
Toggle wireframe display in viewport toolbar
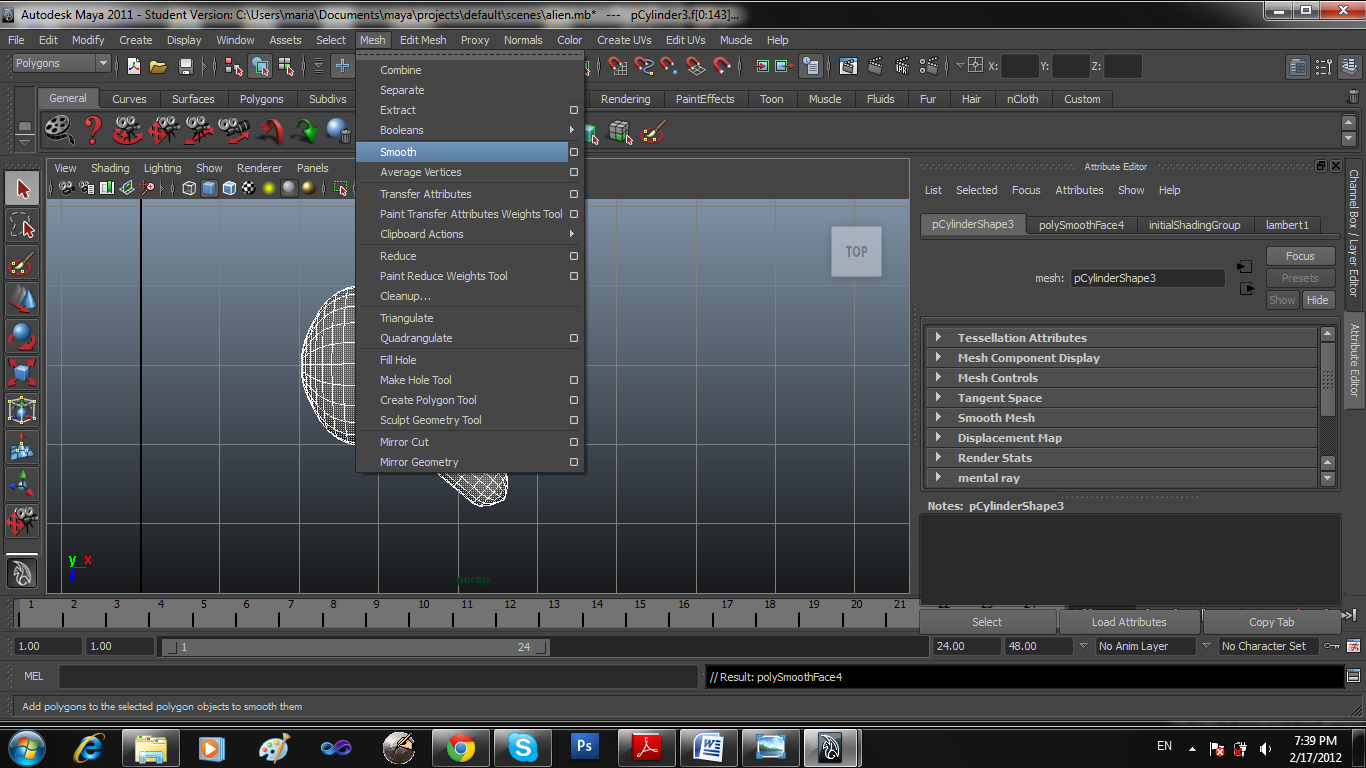[x=189, y=188]
